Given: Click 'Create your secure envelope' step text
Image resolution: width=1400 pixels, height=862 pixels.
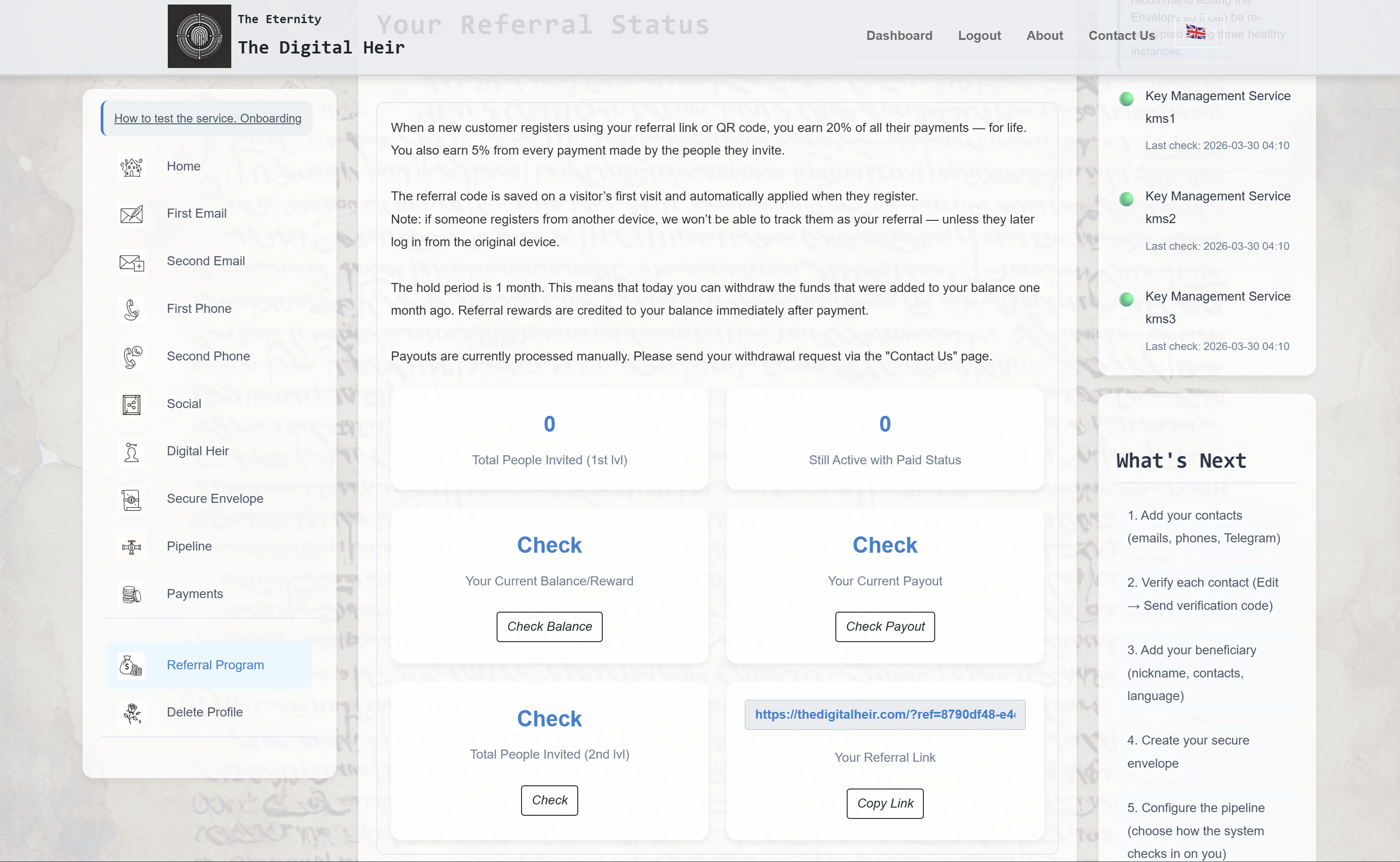Looking at the screenshot, I should coord(1188,752).
